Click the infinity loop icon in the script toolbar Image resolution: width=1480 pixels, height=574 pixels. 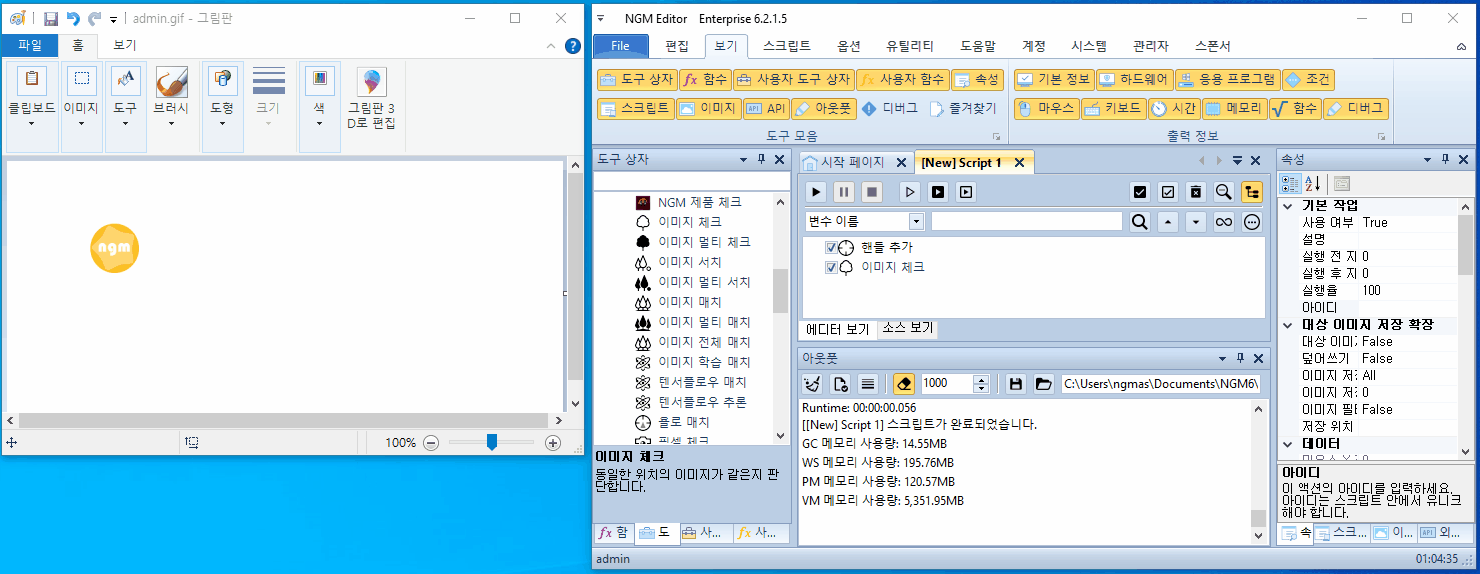(1223, 221)
